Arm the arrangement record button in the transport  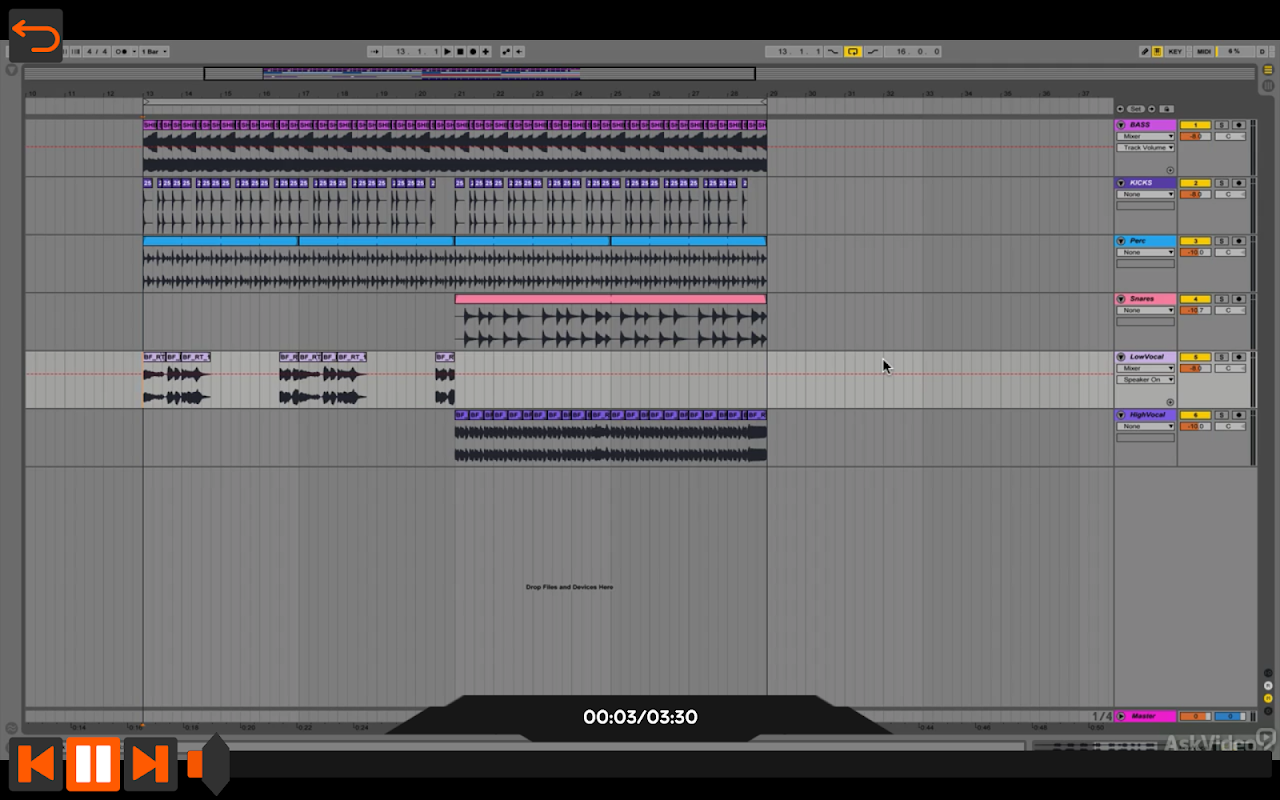(473, 51)
